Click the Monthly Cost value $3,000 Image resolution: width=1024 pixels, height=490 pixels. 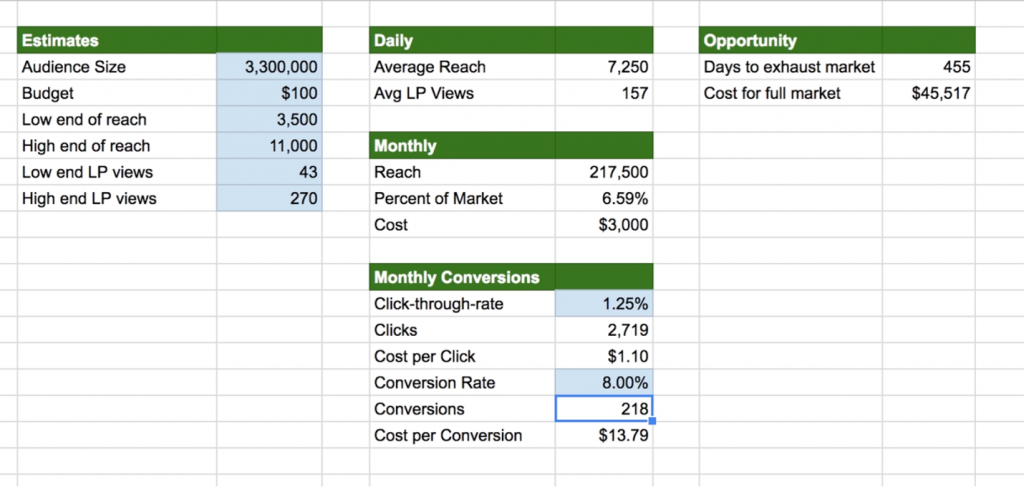tap(604, 225)
